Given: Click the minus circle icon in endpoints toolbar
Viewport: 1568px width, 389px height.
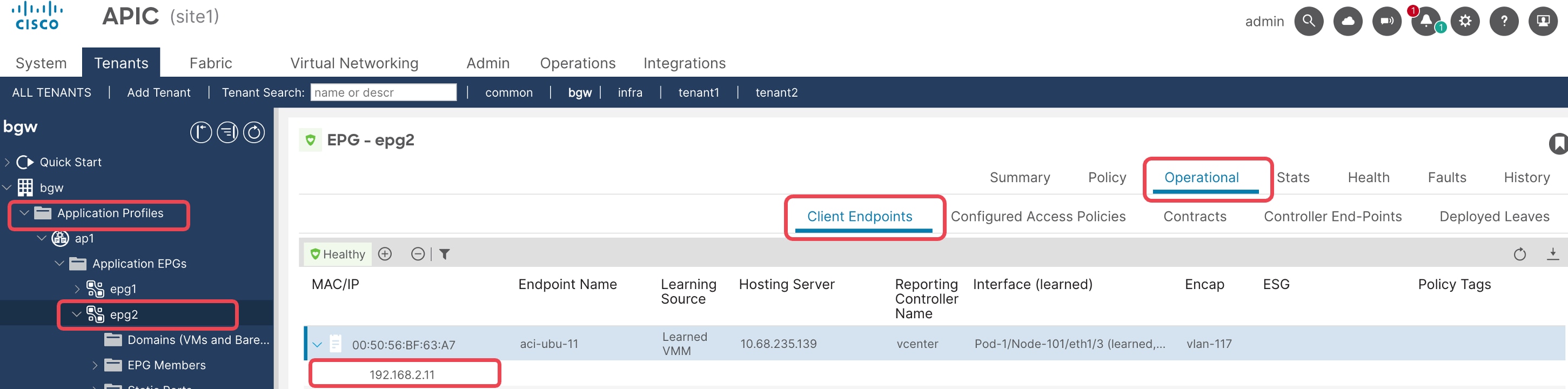Looking at the screenshot, I should (x=418, y=254).
